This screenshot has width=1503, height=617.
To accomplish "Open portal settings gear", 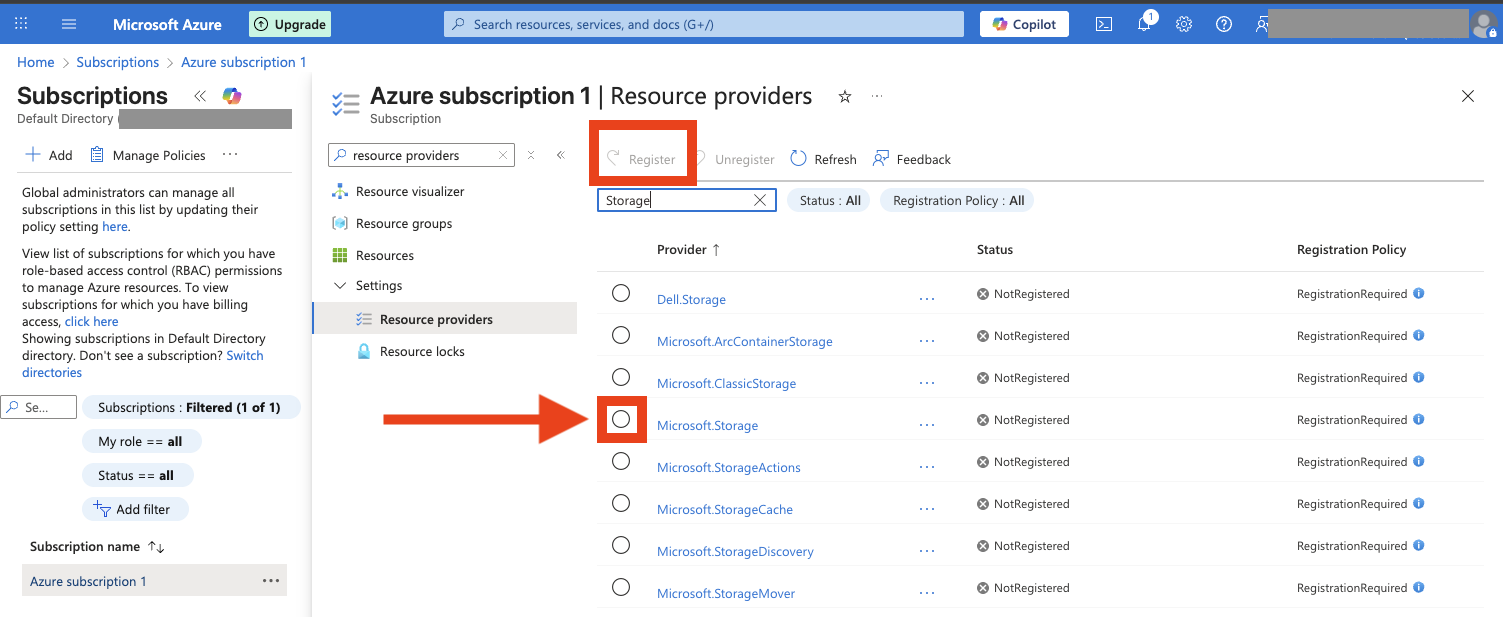I will point(1184,24).
